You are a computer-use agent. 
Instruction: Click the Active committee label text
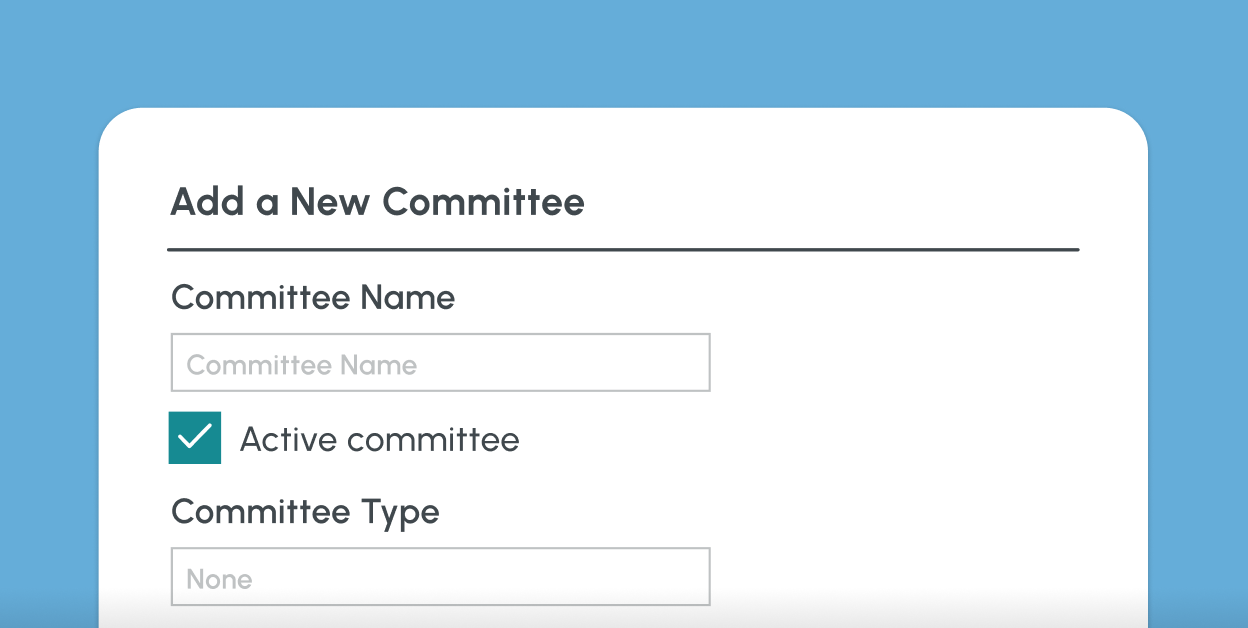[x=378, y=438]
